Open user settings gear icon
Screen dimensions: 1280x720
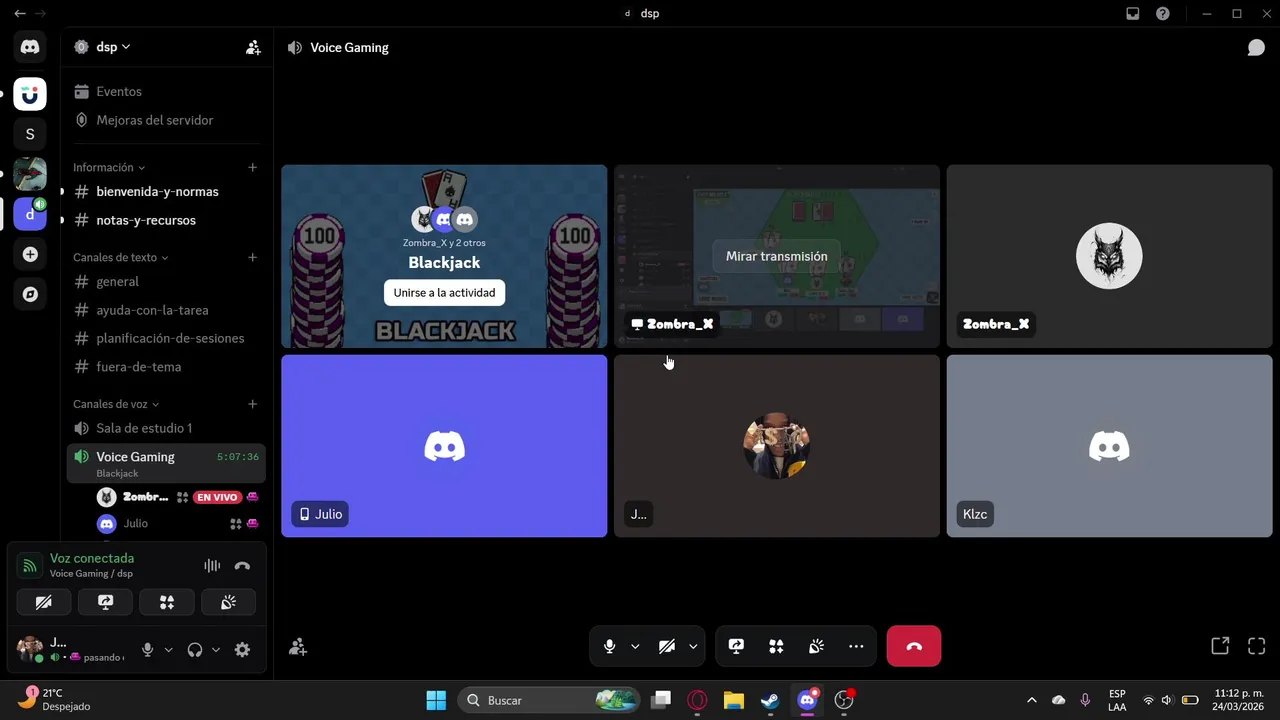242,650
